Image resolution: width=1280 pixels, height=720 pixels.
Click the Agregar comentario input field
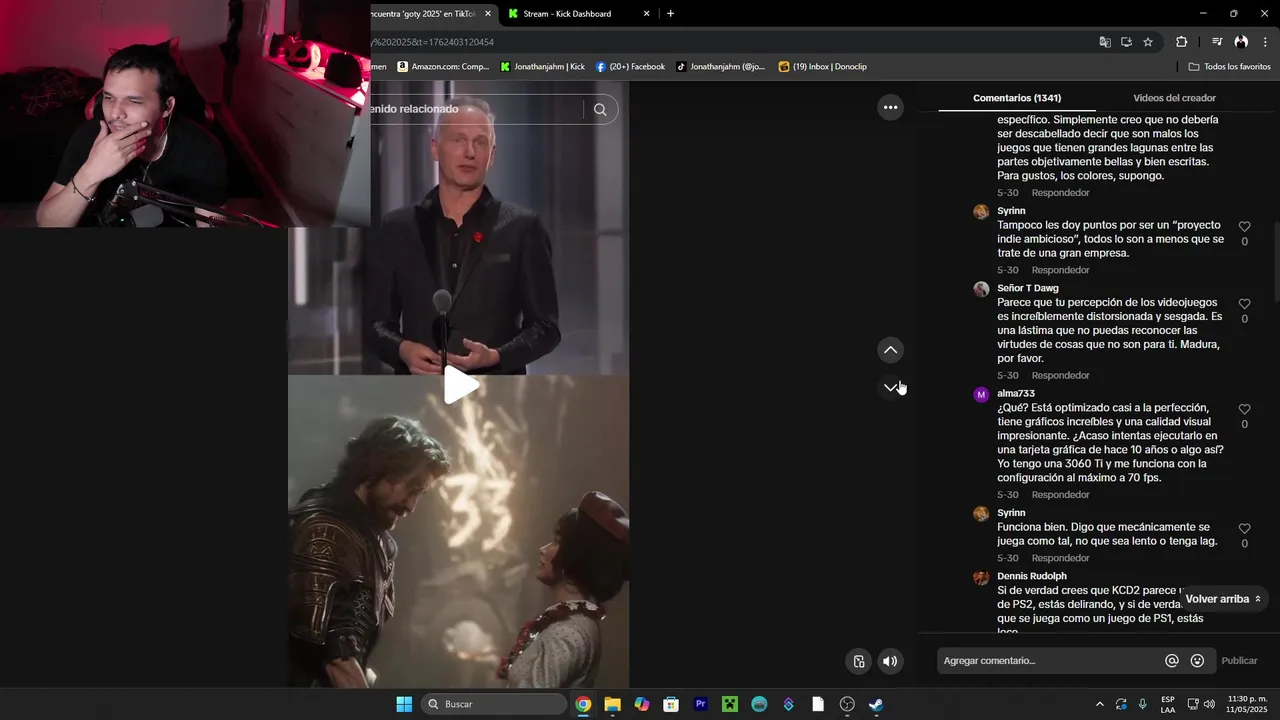click(1048, 661)
